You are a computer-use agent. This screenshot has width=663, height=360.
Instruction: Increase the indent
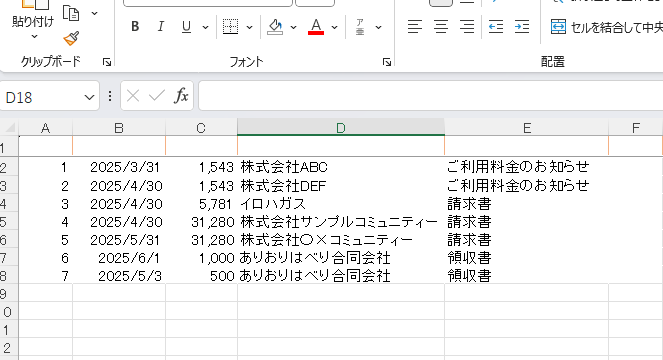click(x=522, y=27)
